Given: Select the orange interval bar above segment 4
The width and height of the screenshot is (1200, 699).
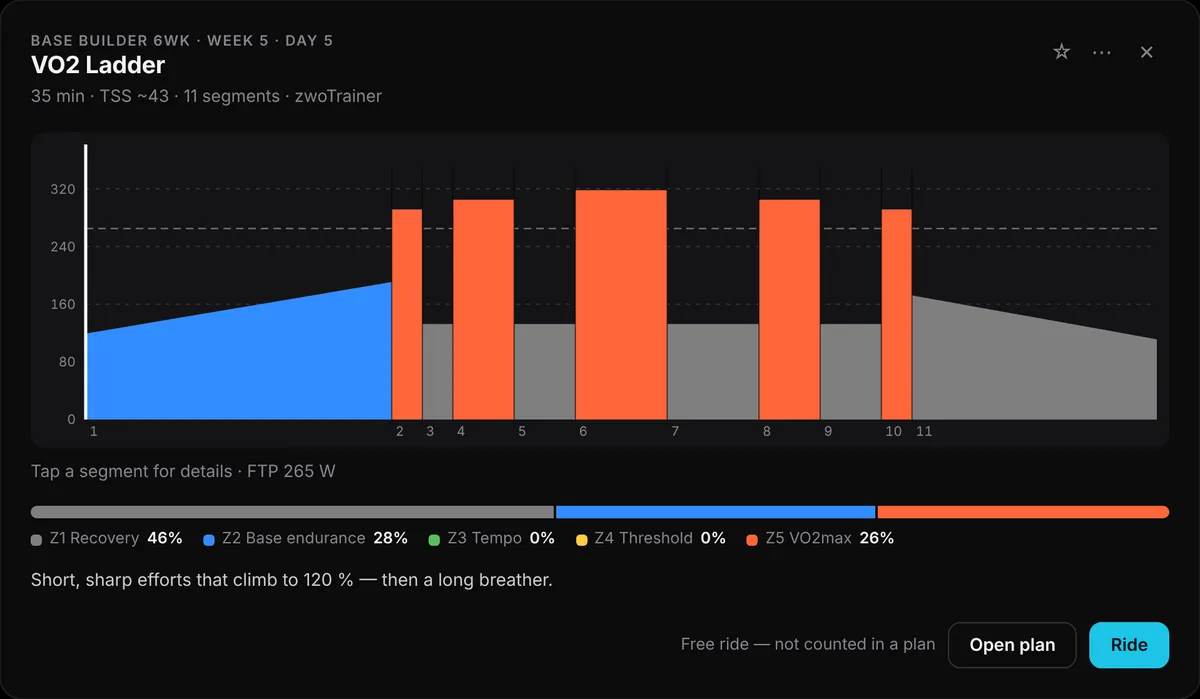Looking at the screenshot, I should point(483,309).
